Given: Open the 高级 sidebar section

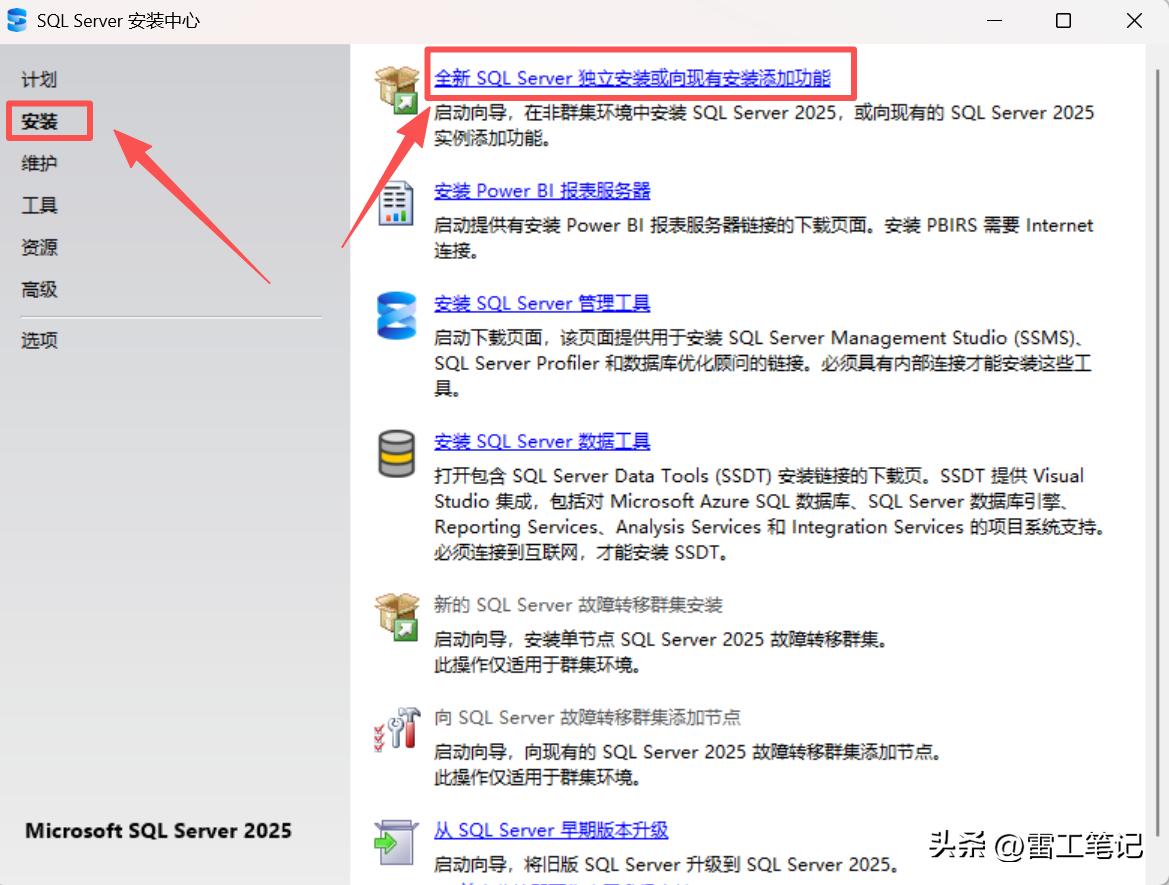Looking at the screenshot, I should [x=39, y=289].
